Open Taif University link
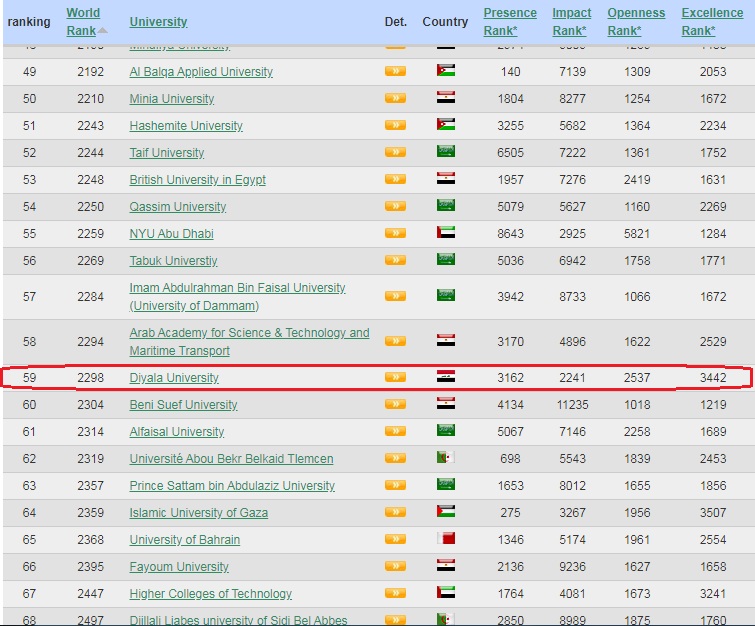This screenshot has height=626, width=755. (167, 153)
